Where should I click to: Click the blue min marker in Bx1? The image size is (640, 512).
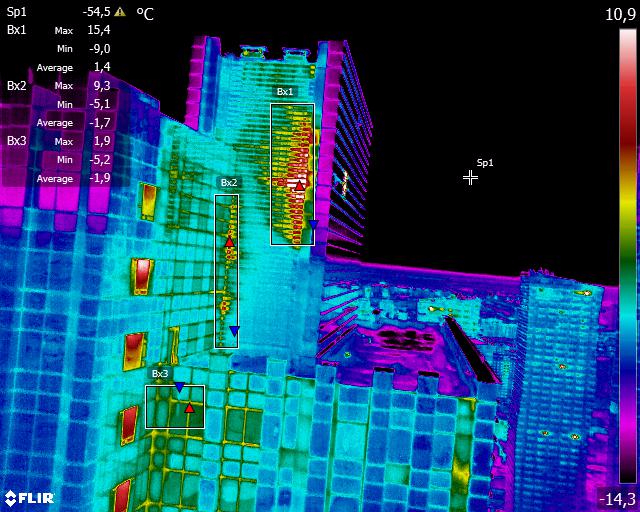[x=312, y=226]
